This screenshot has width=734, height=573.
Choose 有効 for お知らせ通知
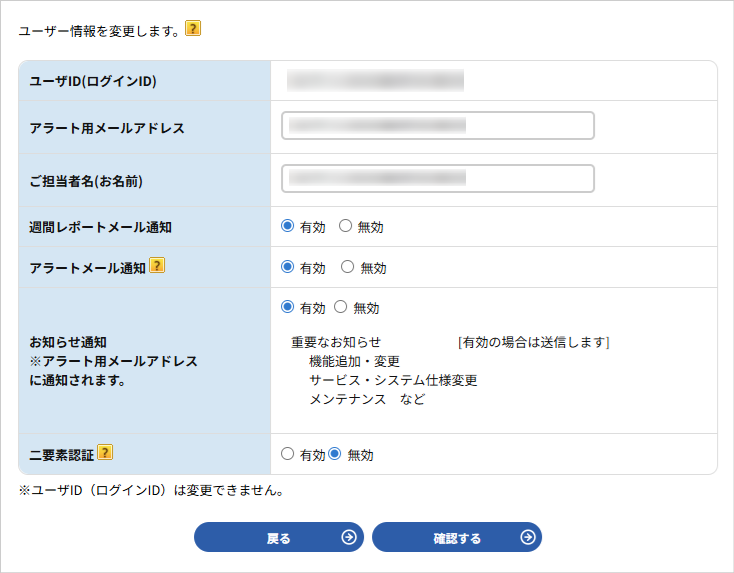point(288,307)
